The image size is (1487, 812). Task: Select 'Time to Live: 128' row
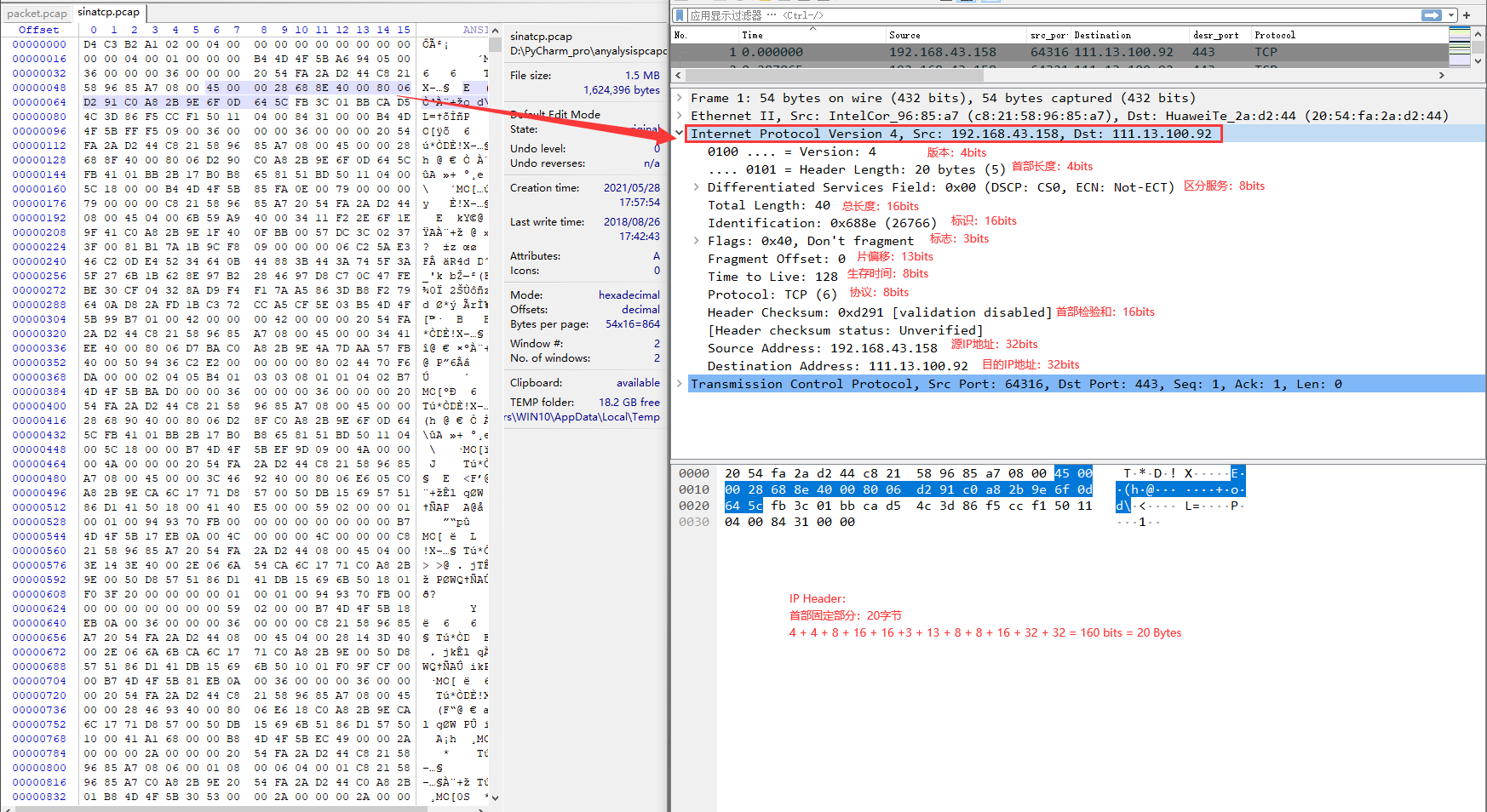[772, 277]
